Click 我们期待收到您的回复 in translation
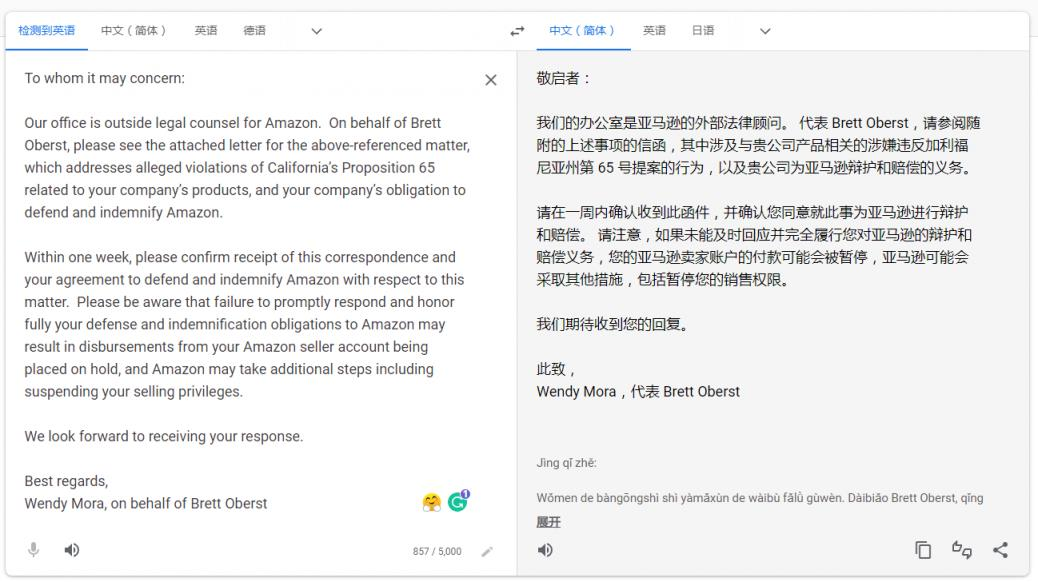The width and height of the screenshot is (1038, 582). (613, 324)
